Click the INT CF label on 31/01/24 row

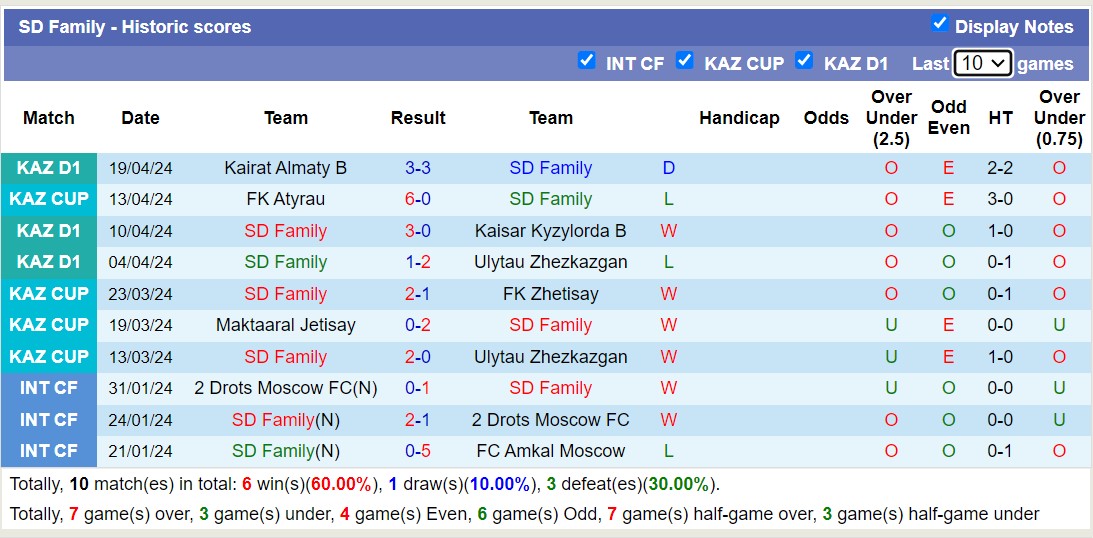[x=49, y=388]
